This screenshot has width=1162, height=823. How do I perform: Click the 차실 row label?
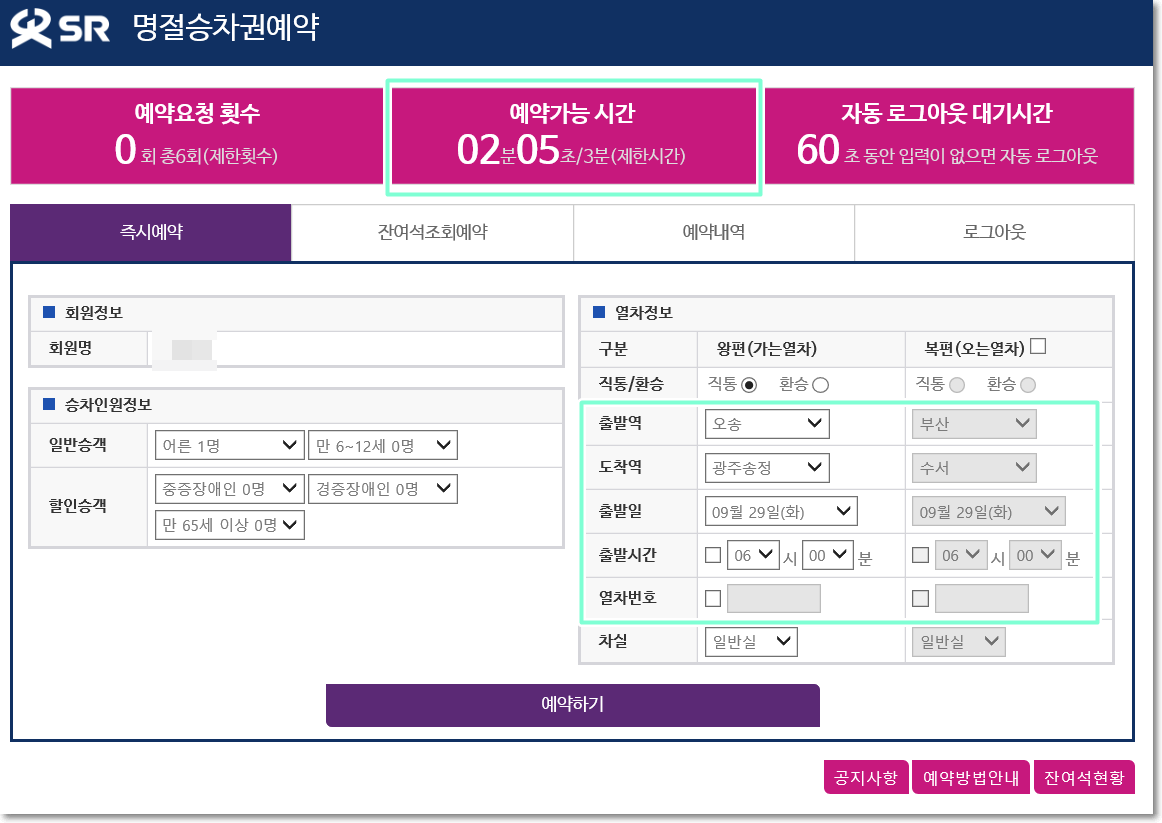pyautogui.click(x=613, y=641)
